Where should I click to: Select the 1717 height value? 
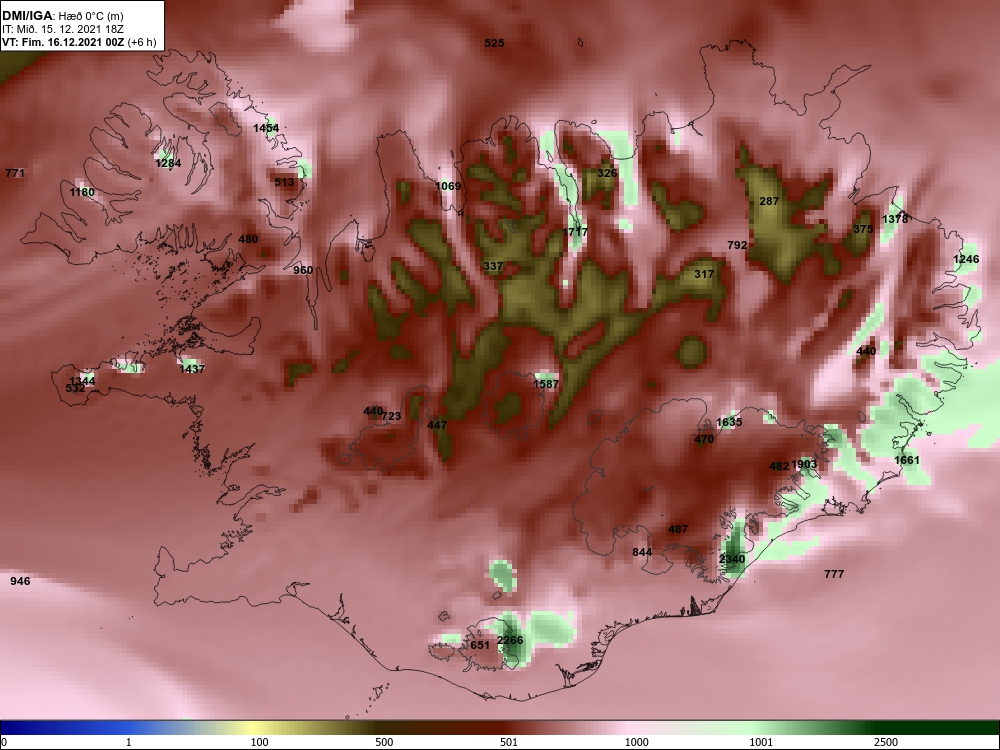[x=575, y=232]
